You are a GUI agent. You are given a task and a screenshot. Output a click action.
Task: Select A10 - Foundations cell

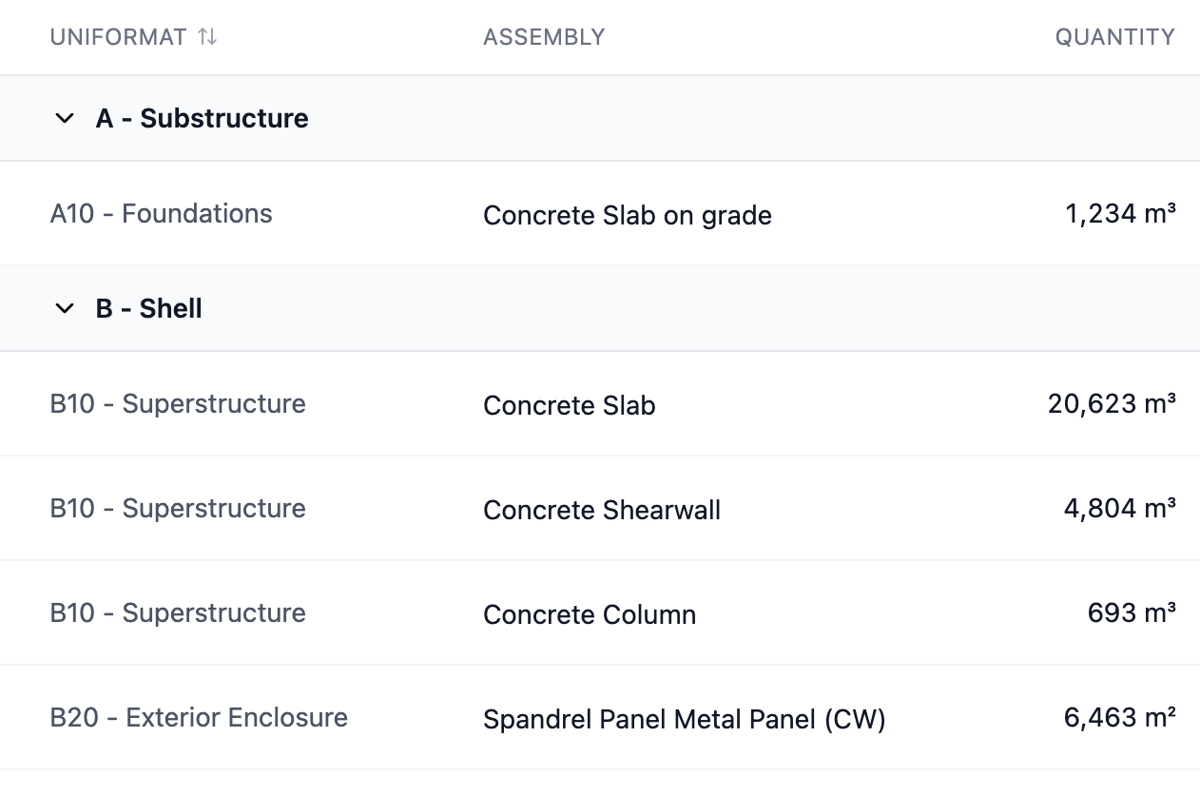point(161,213)
